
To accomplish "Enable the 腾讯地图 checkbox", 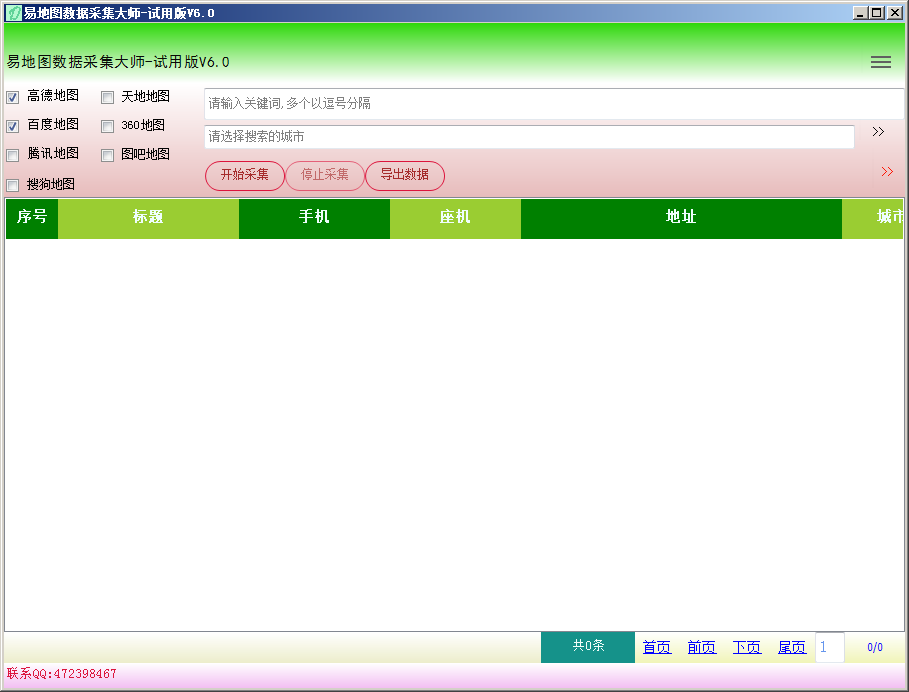I will click(13, 155).
